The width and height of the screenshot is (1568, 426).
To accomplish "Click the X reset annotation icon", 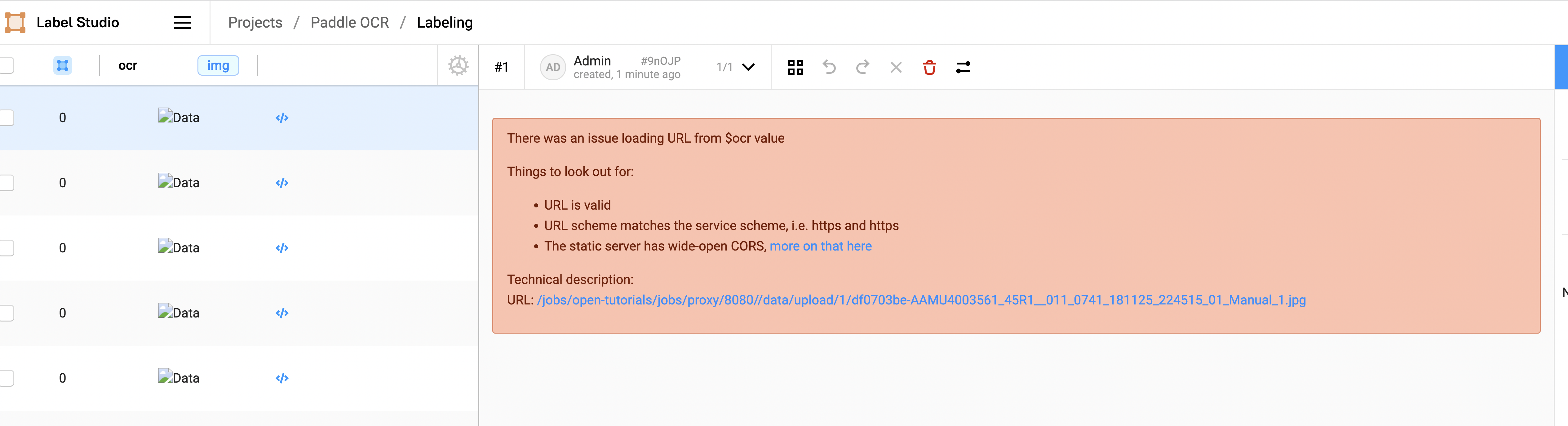I will (895, 67).
